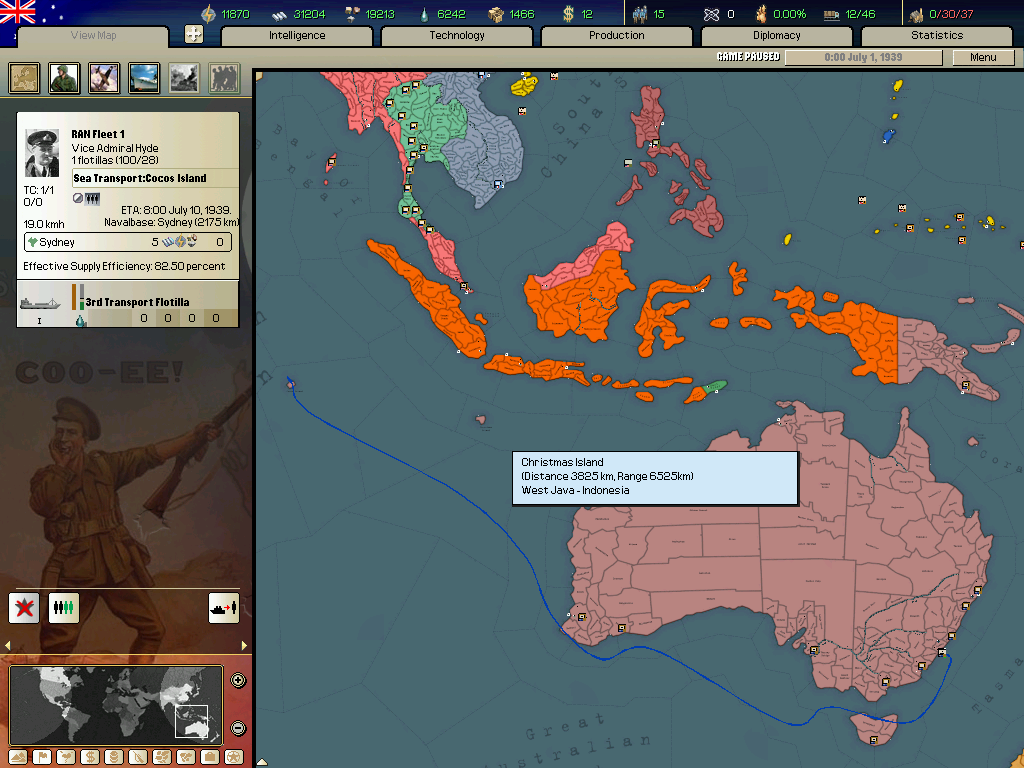Viewport: 1024px width, 768px height.
Task: Click the red-crossed star disband button
Action: pos(24,607)
